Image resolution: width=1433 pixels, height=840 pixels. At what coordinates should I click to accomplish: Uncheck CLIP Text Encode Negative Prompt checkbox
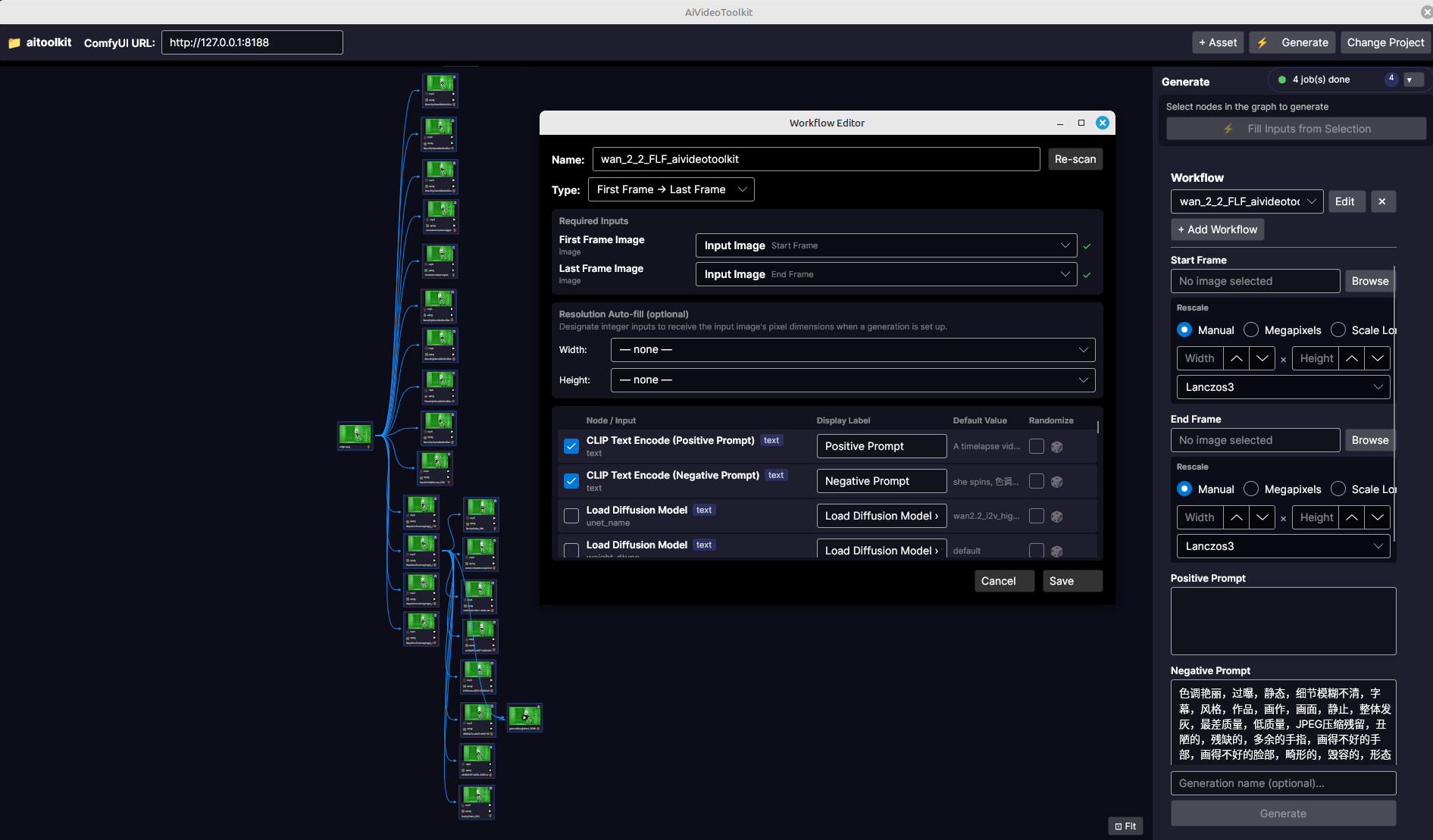[x=571, y=481]
